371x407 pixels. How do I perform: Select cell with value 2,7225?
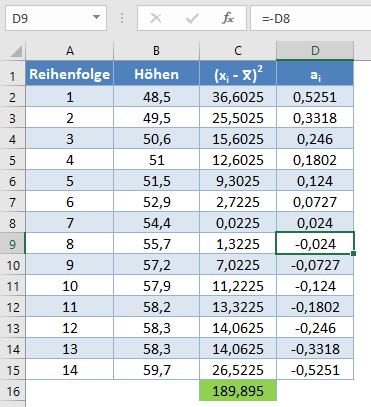pyautogui.click(x=238, y=202)
